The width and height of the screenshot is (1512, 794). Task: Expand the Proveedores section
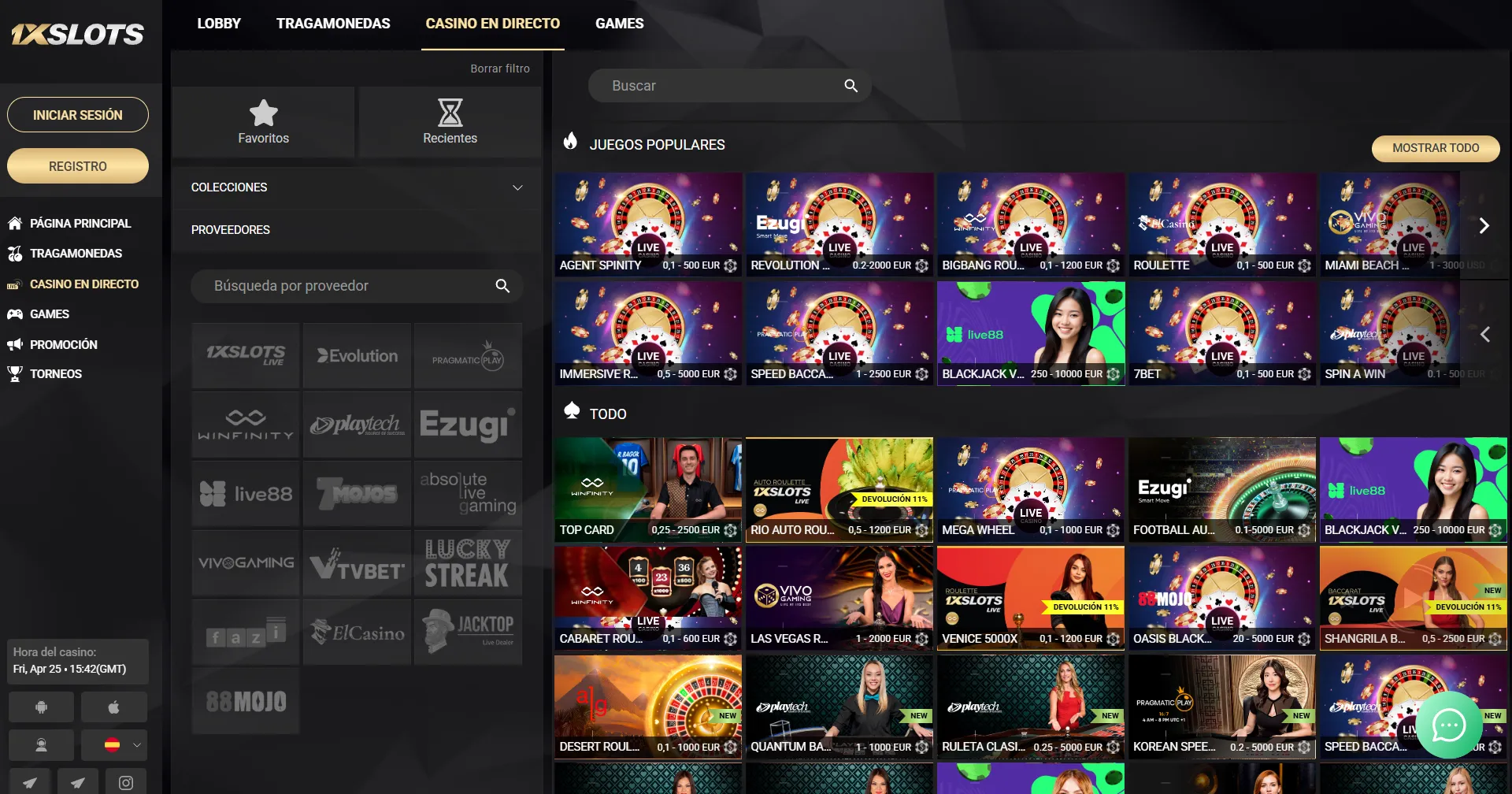(357, 230)
